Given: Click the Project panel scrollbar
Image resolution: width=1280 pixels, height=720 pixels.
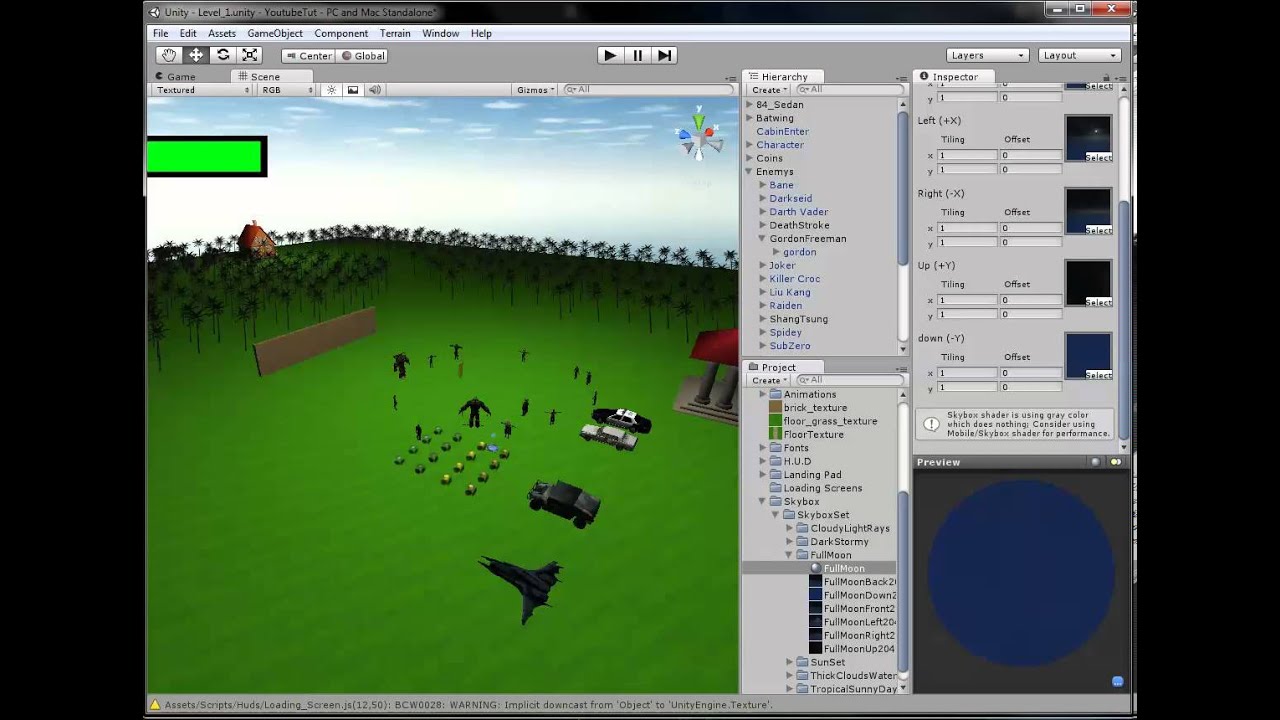Looking at the screenshot, I should tap(903, 580).
